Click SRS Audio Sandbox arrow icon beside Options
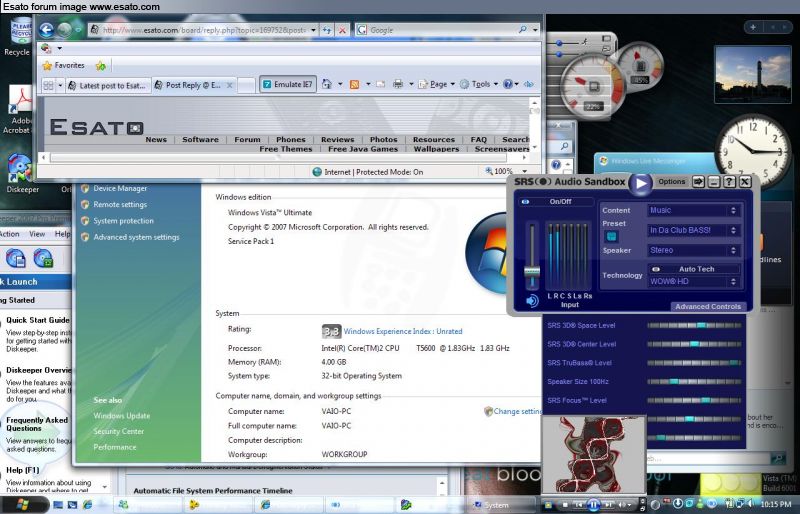Screen dimensions: 800x514 coord(698,182)
